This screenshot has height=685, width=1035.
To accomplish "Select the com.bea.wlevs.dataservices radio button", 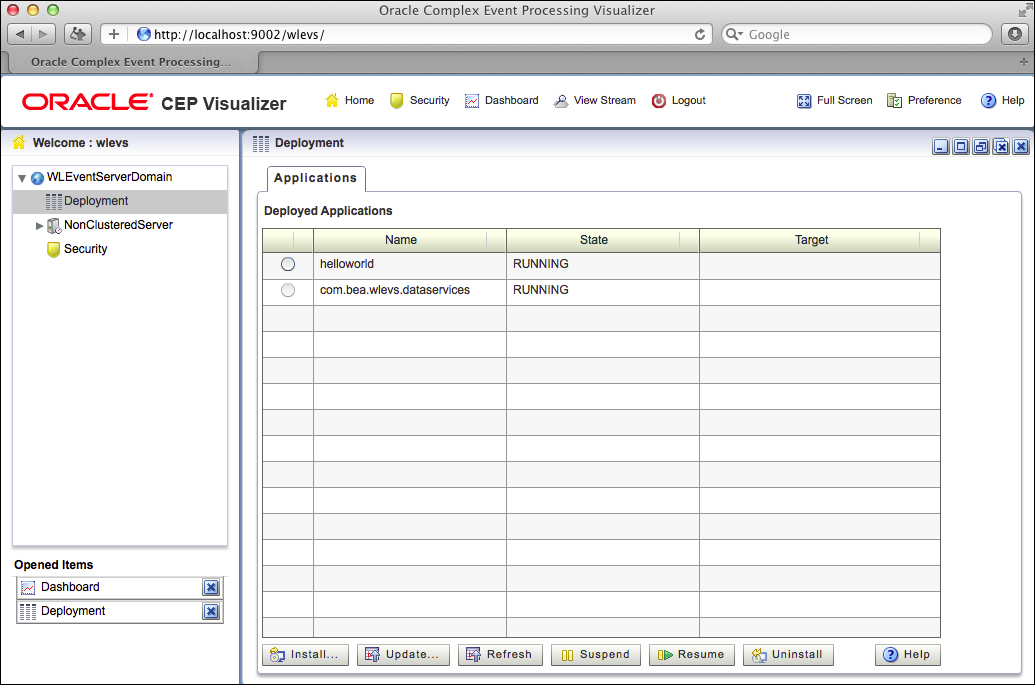I will coord(288,290).
